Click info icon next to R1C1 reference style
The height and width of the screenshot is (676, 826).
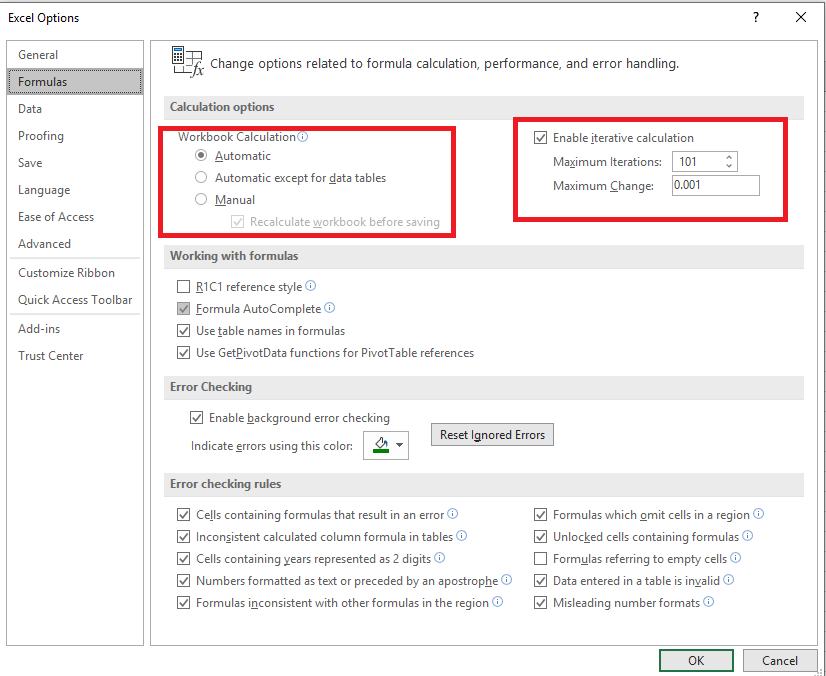click(x=311, y=286)
